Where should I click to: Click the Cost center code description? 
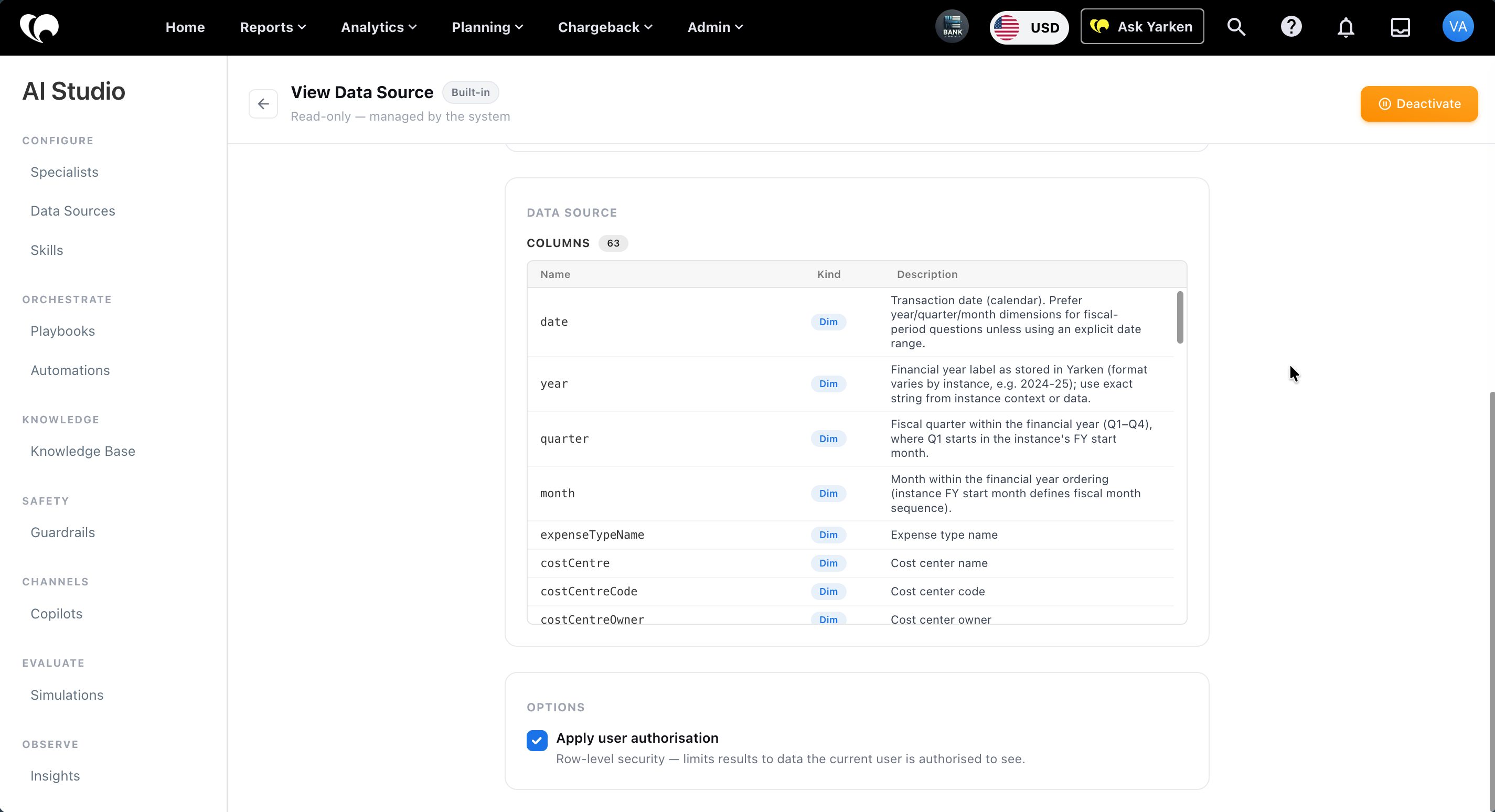pos(938,592)
